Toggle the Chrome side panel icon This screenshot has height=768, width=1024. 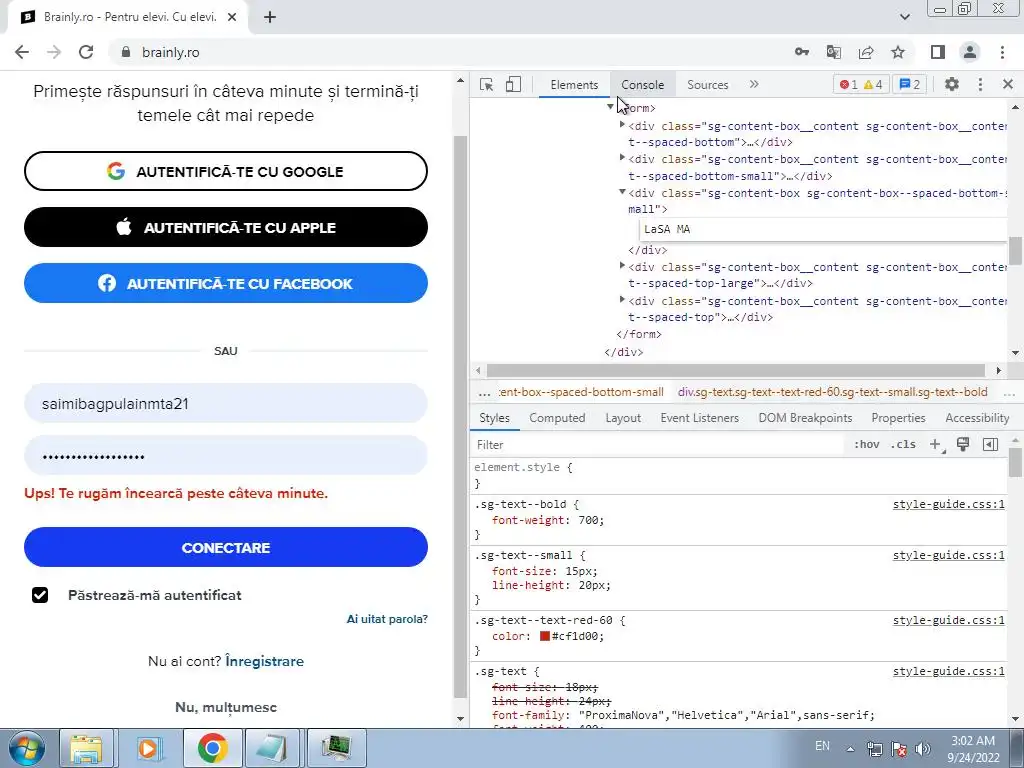[x=938, y=52]
